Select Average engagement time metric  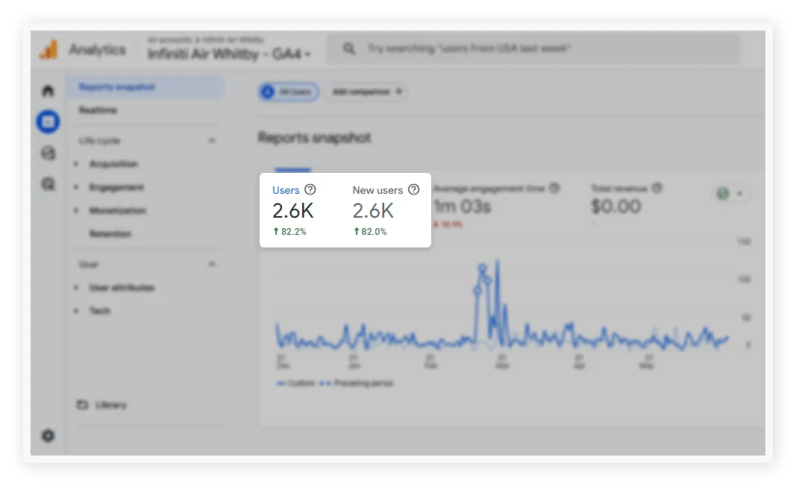click(x=496, y=206)
